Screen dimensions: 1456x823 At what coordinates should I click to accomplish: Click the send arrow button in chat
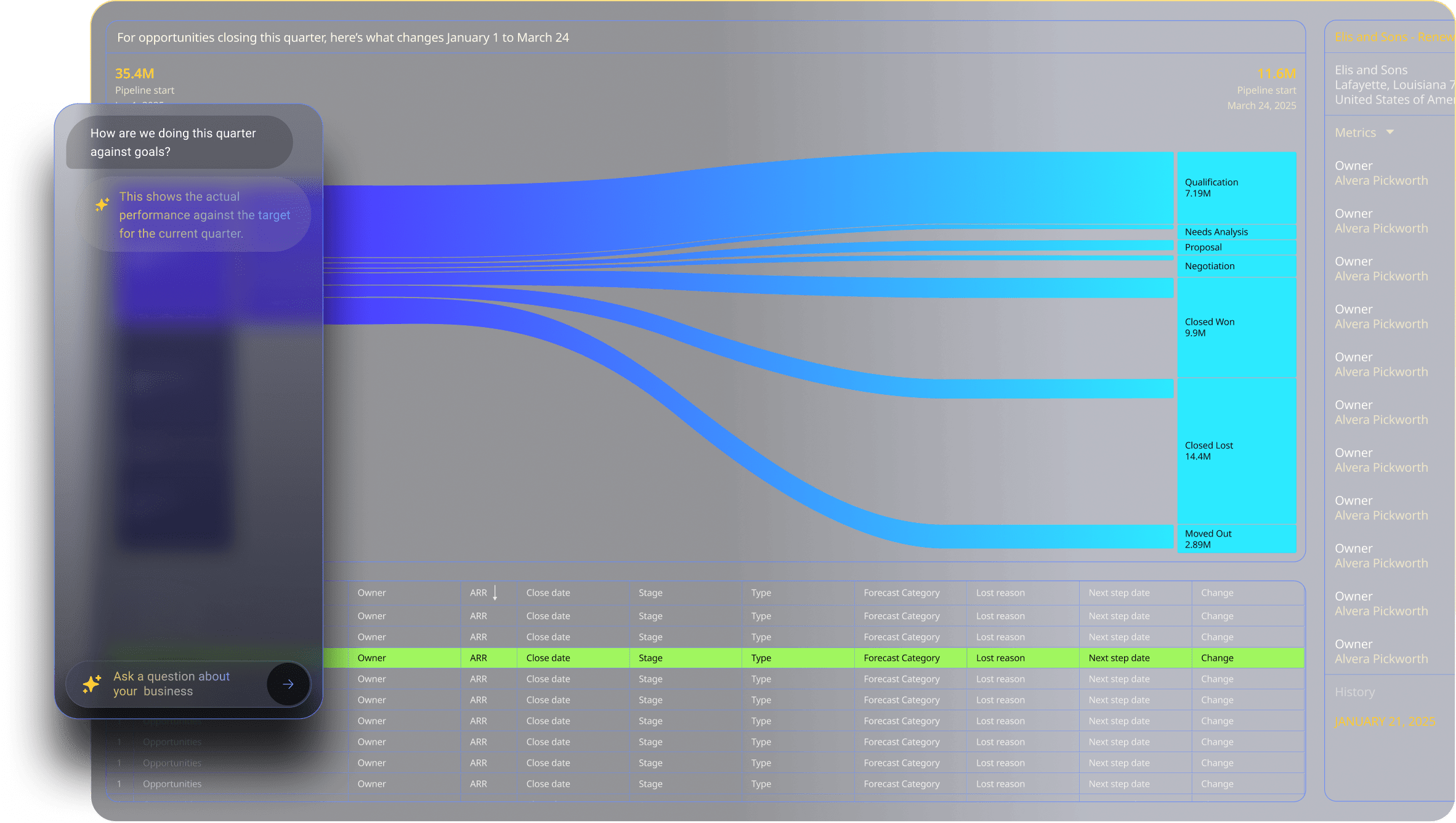tap(288, 684)
